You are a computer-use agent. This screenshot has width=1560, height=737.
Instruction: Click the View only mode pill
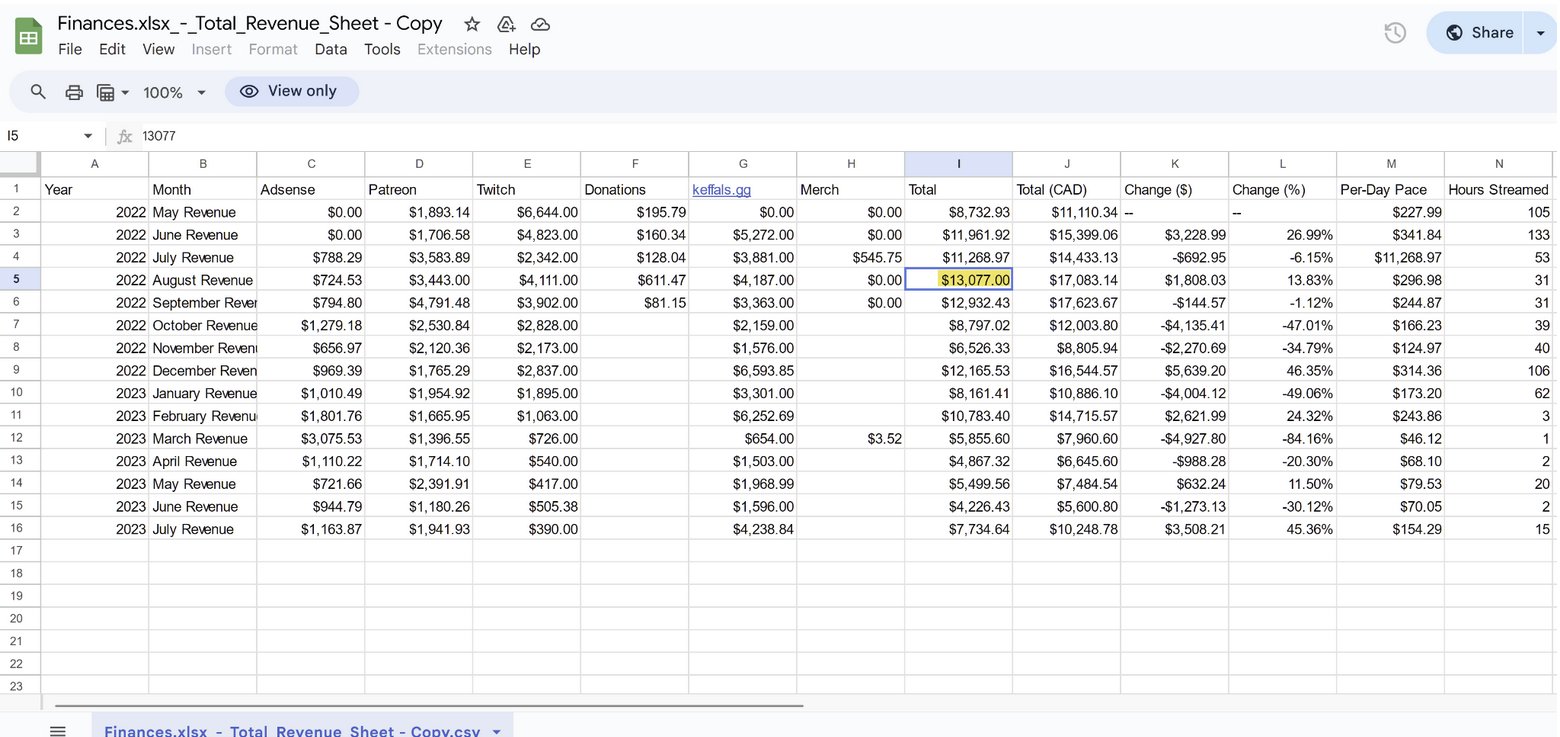pos(291,91)
